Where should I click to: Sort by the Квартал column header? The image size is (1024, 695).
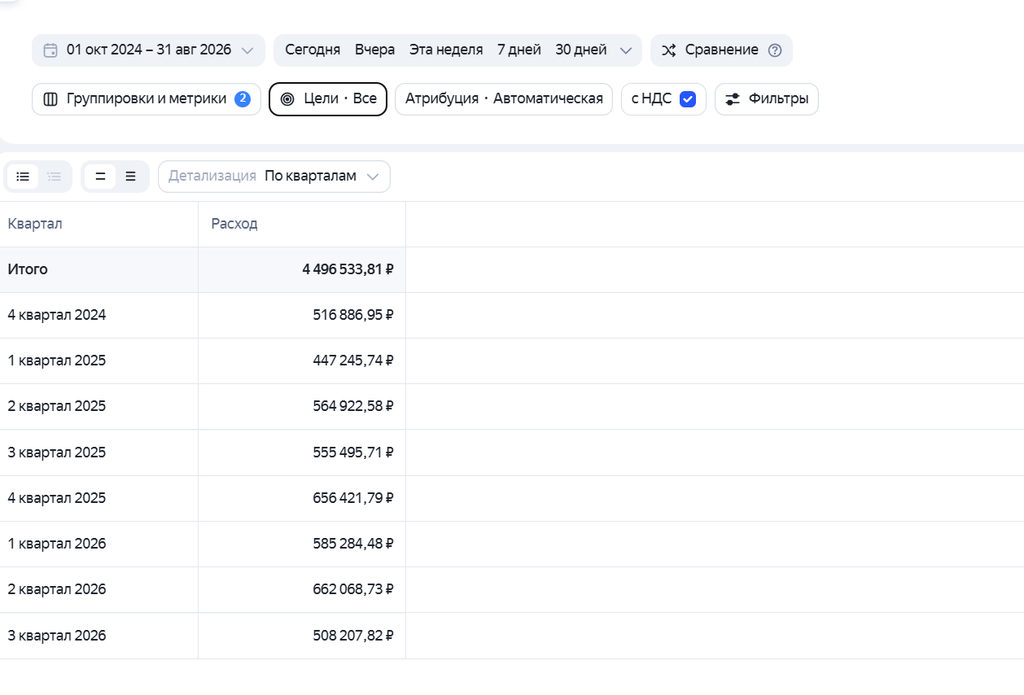pos(35,224)
